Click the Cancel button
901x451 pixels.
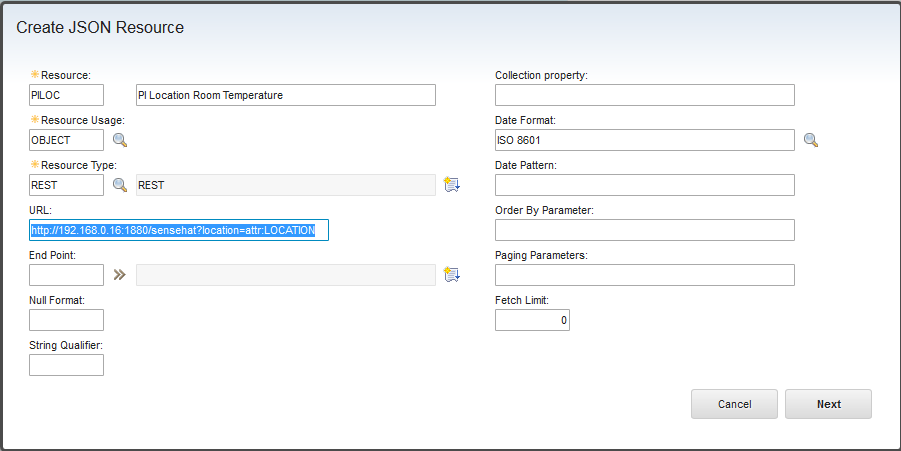(734, 404)
